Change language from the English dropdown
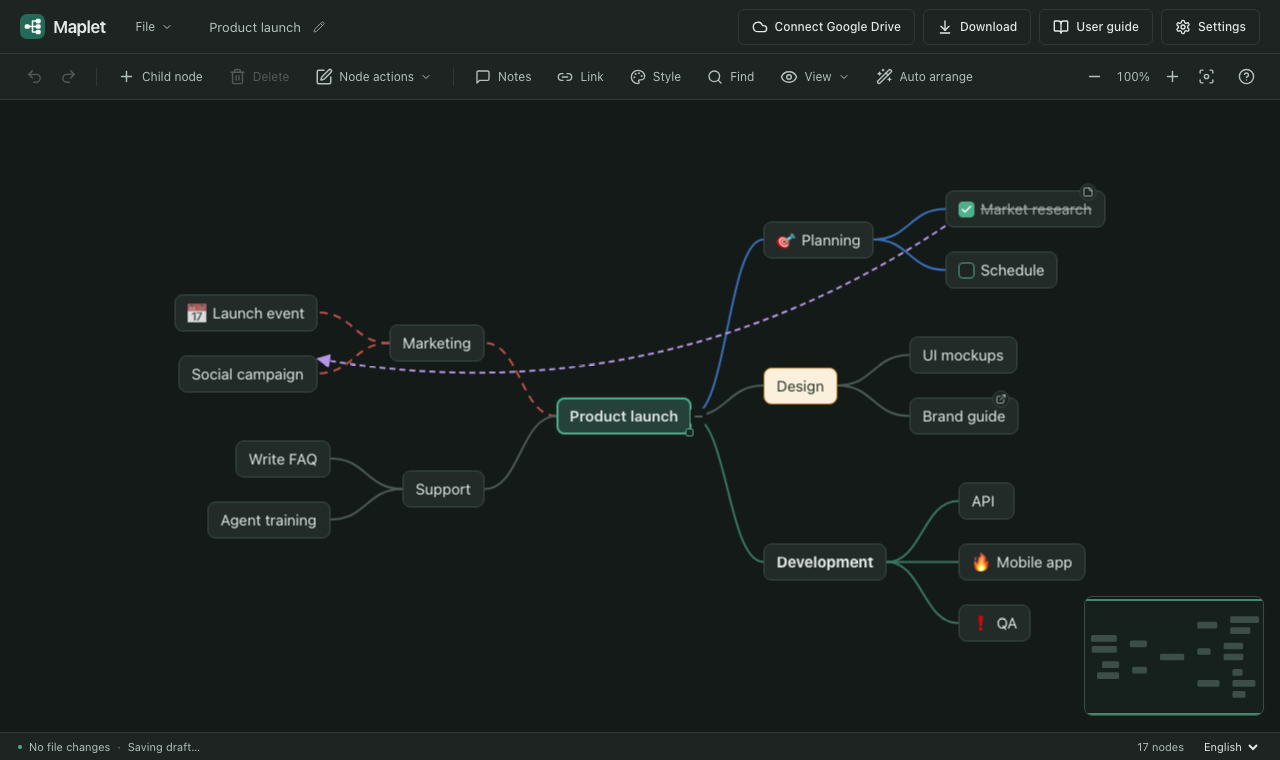Image resolution: width=1280 pixels, height=760 pixels. (x=1231, y=747)
